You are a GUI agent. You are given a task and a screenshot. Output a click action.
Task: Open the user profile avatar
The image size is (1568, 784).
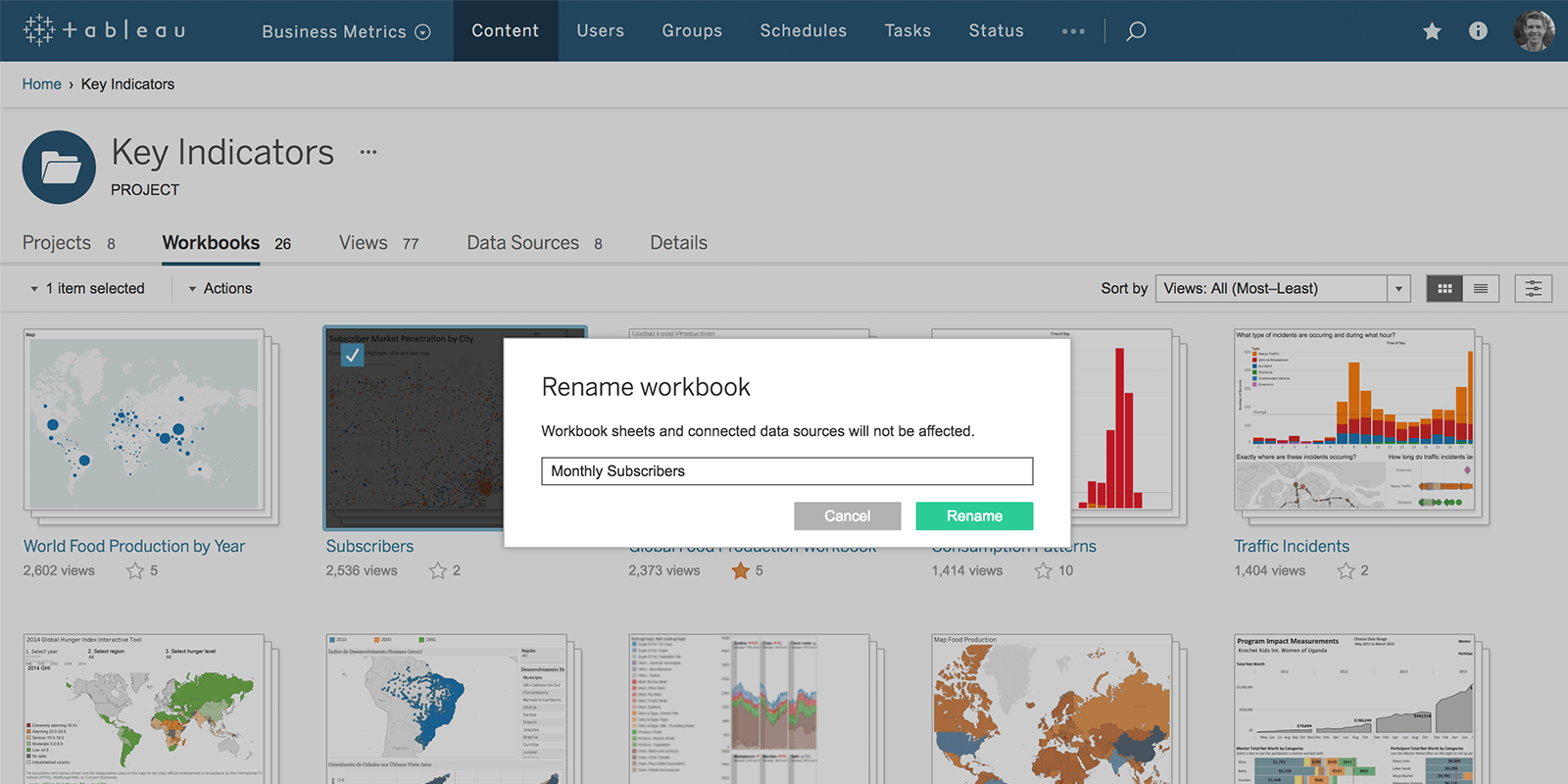click(x=1534, y=30)
